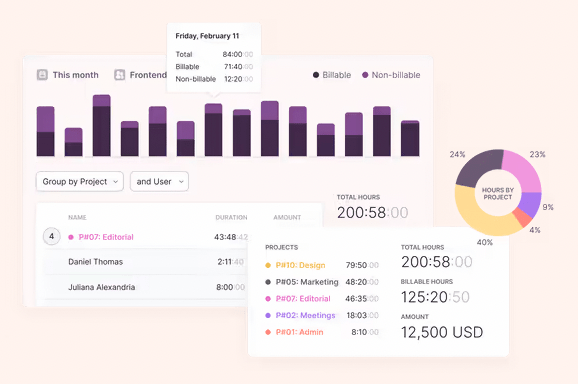
Task: Click the yellow dot beside P#10: Design
Action: click(268, 265)
